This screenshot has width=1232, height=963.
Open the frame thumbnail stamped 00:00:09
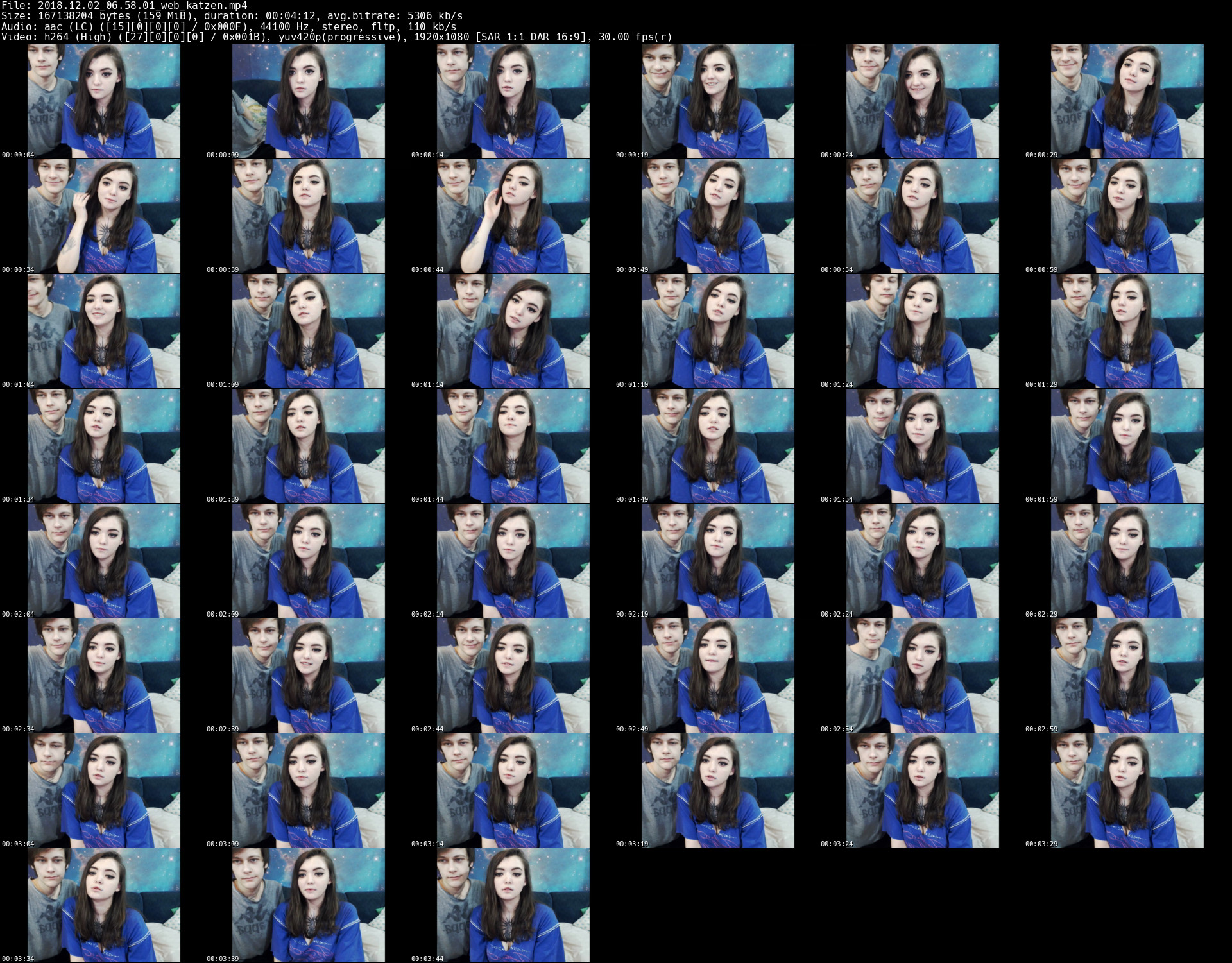(309, 101)
